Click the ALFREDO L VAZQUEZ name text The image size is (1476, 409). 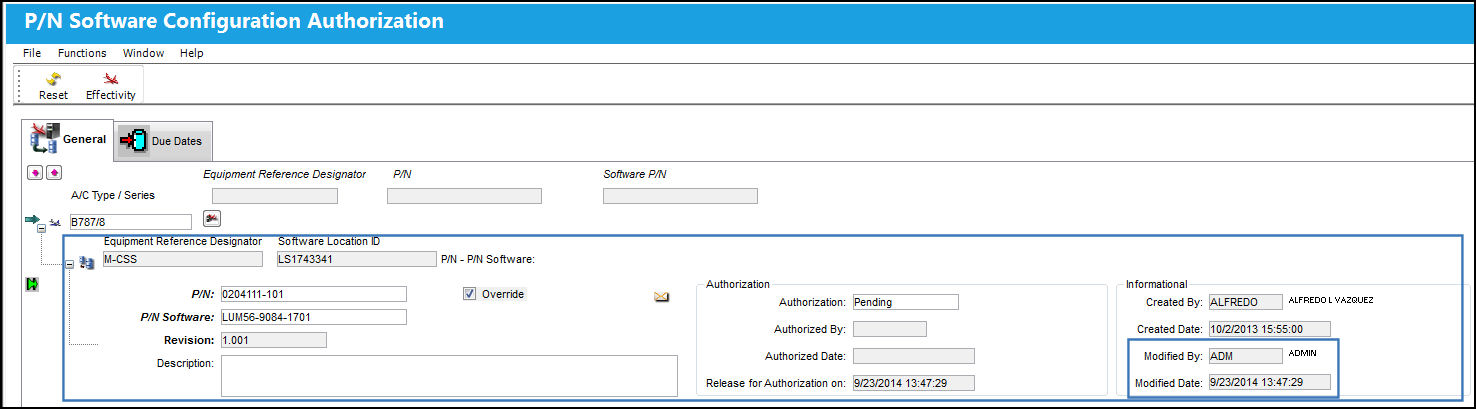(x=1331, y=300)
